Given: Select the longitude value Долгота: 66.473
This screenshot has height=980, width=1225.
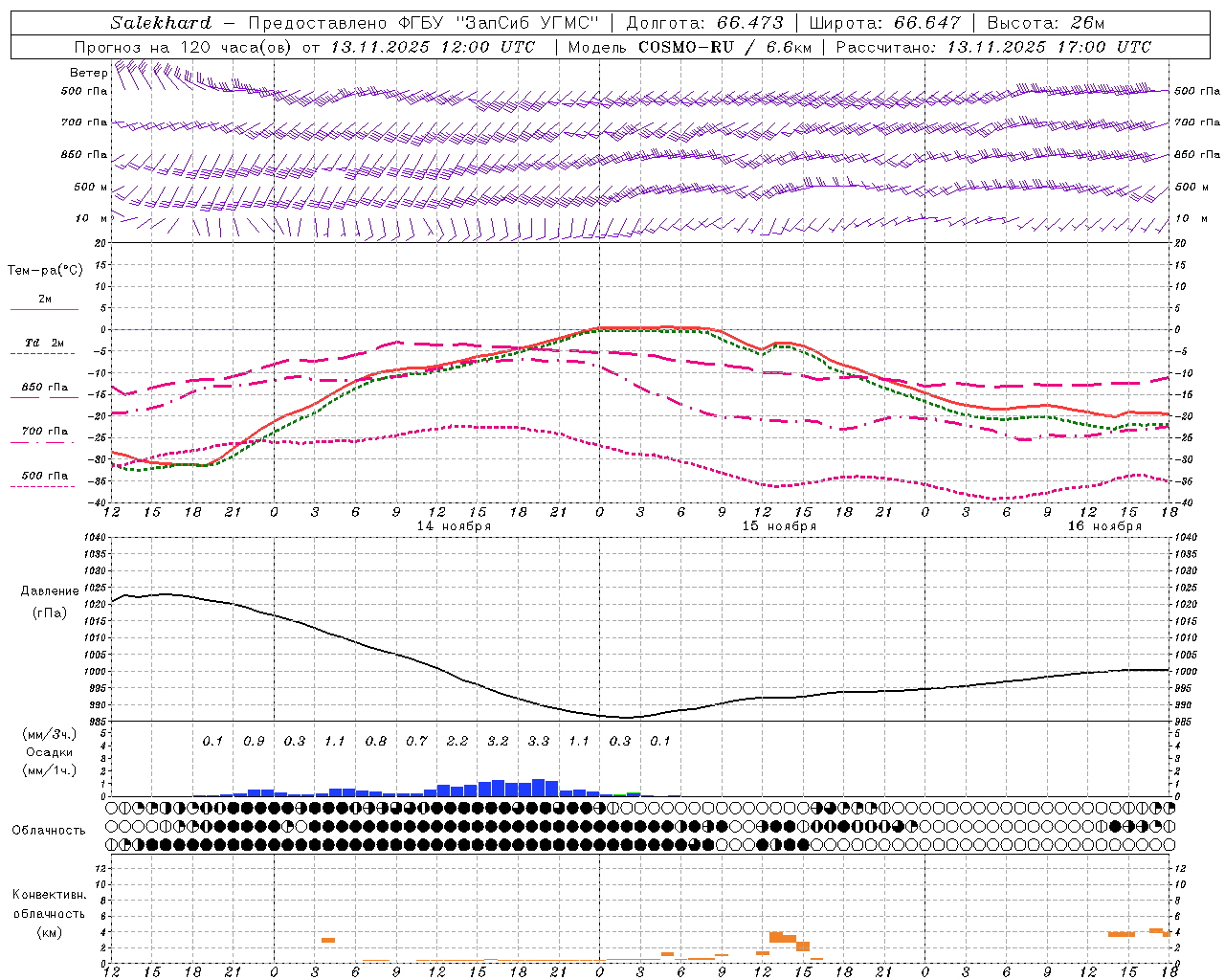Looking at the screenshot, I should coord(705,23).
